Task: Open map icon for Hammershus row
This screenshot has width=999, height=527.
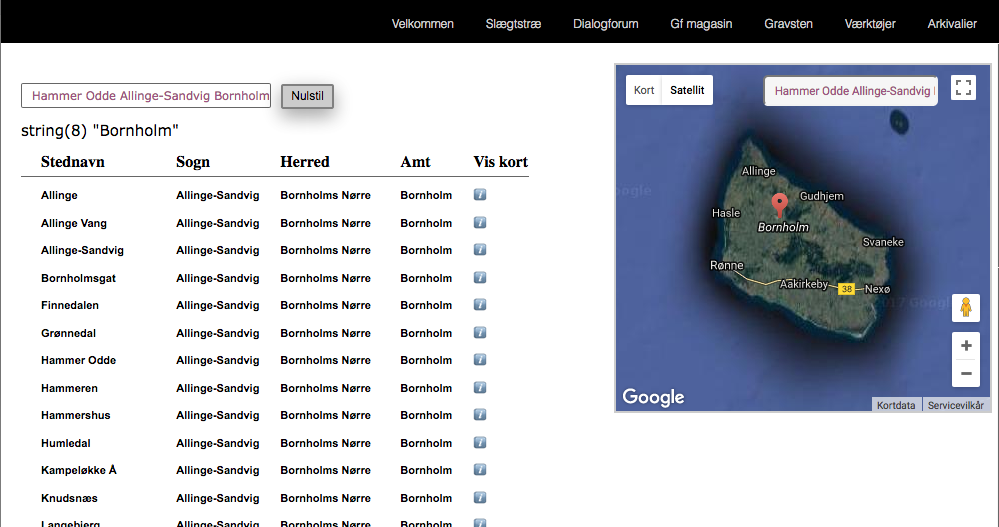Action: coord(480,415)
